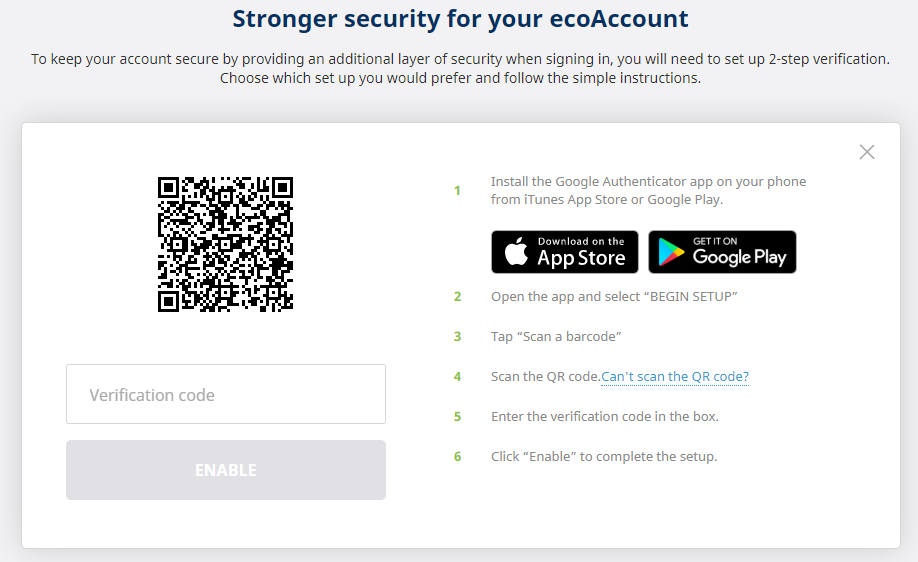Screen dimensions: 918x562
Task: Close the 2-step verification setup dialog
Action: pos(866,152)
